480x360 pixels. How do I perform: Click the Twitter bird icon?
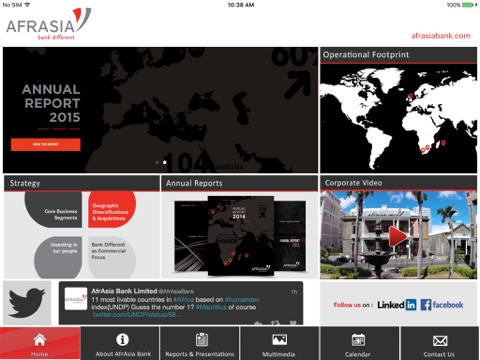pyautogui.click(x=27, y=303)
